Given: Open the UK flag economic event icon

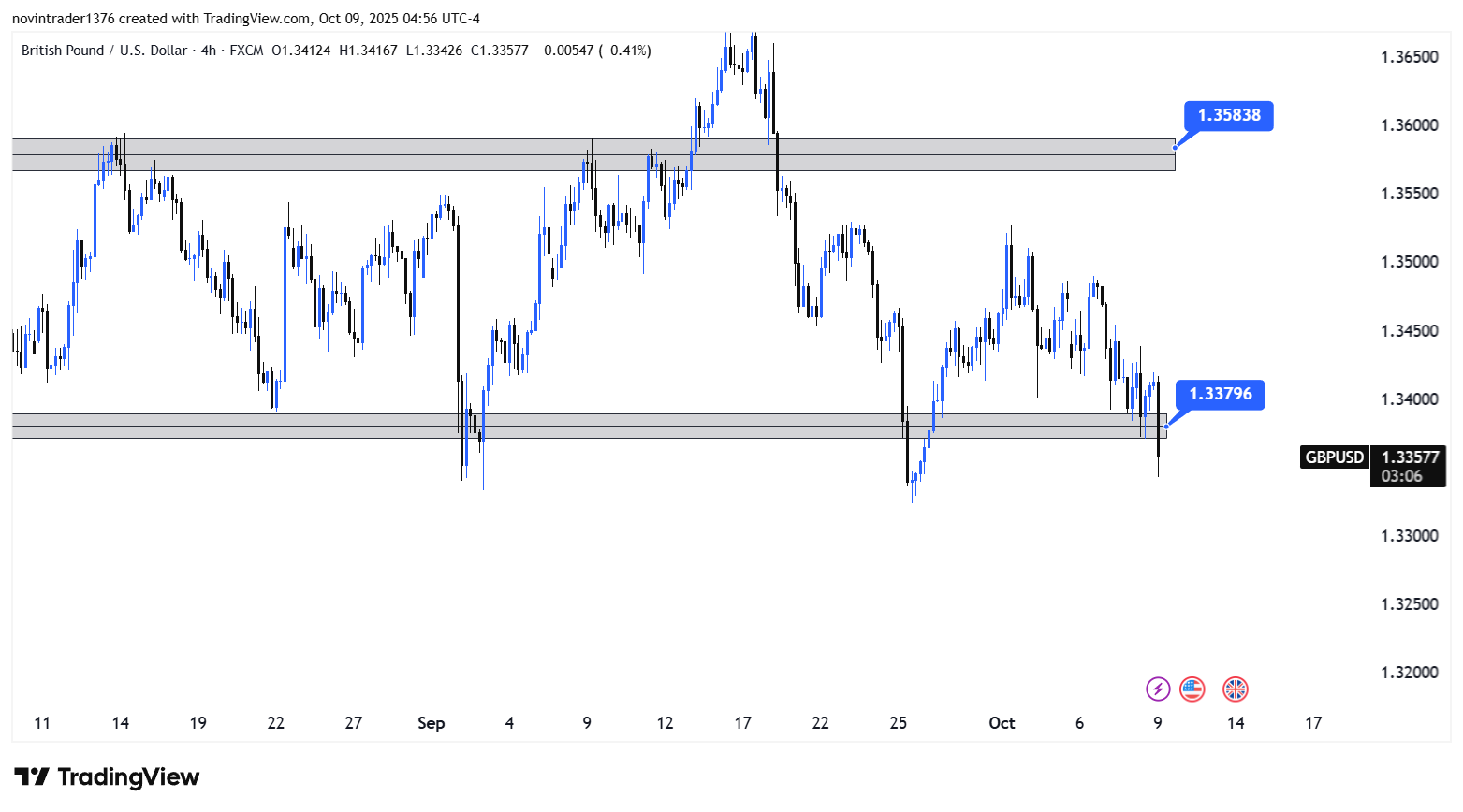Looking at the screenshot, I should point(1236,689).
